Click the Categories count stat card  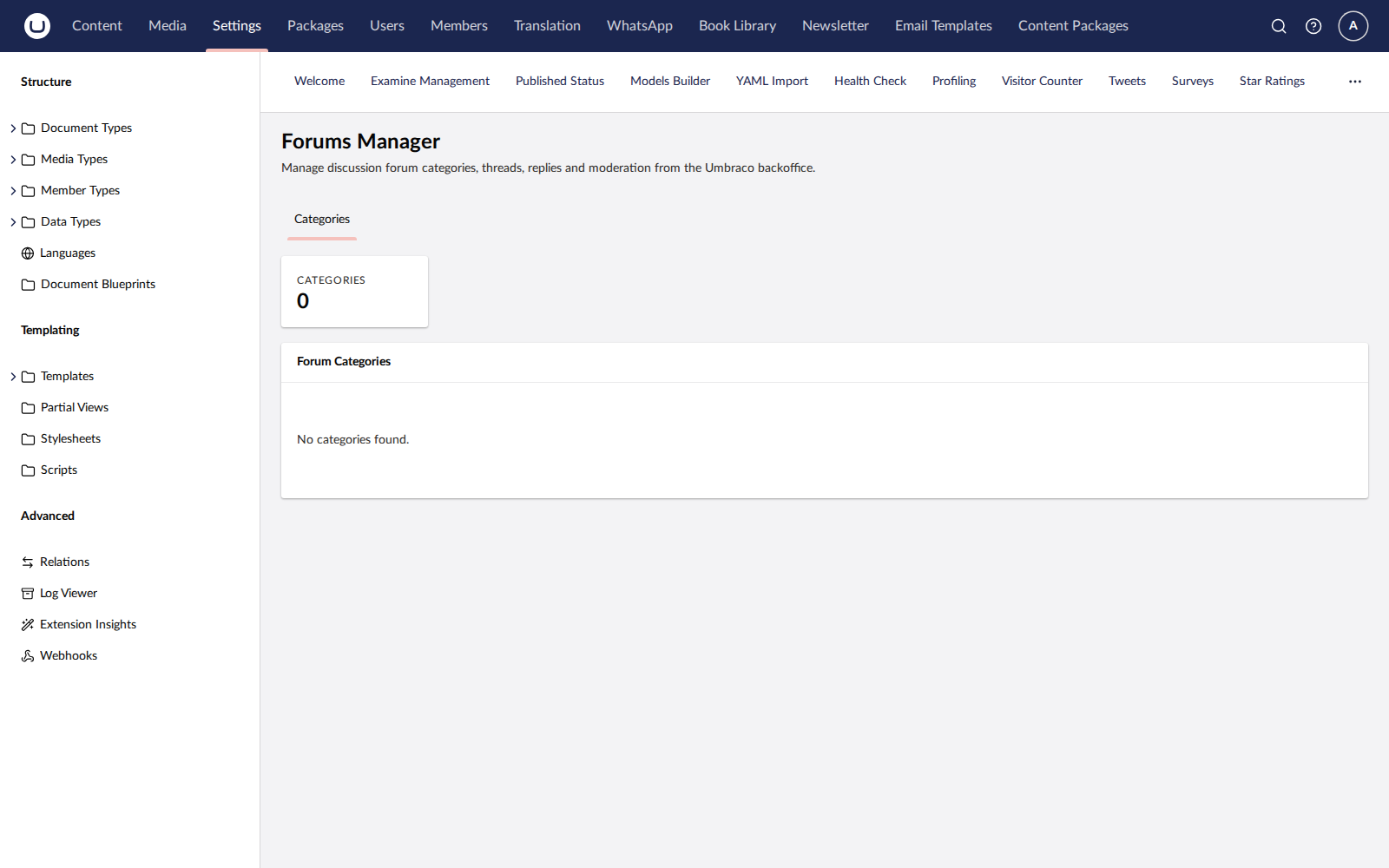[354, 292]
